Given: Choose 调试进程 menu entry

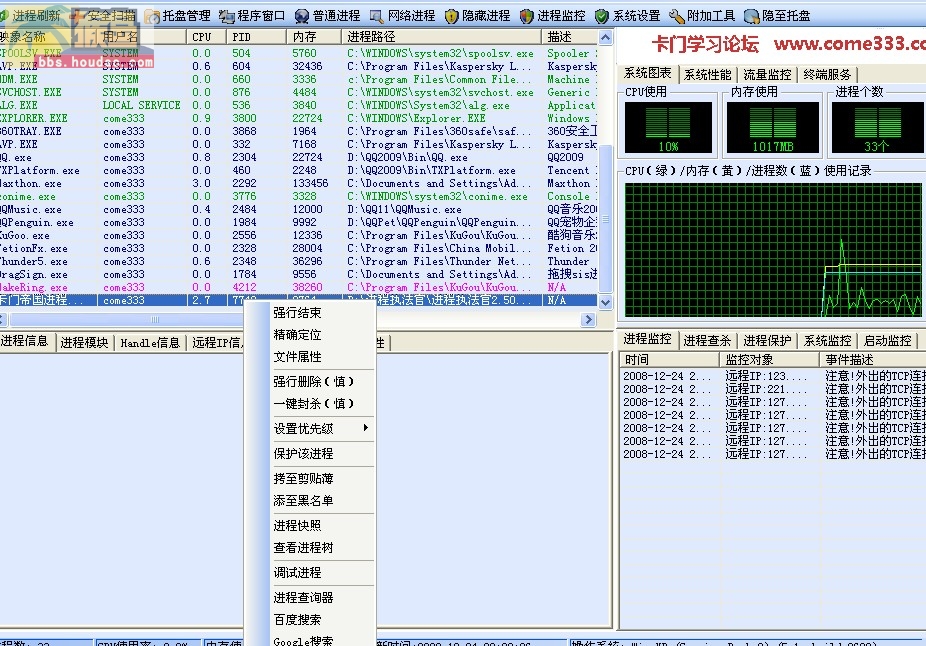Looking at the screenshot, I should (x=297, y=572).
